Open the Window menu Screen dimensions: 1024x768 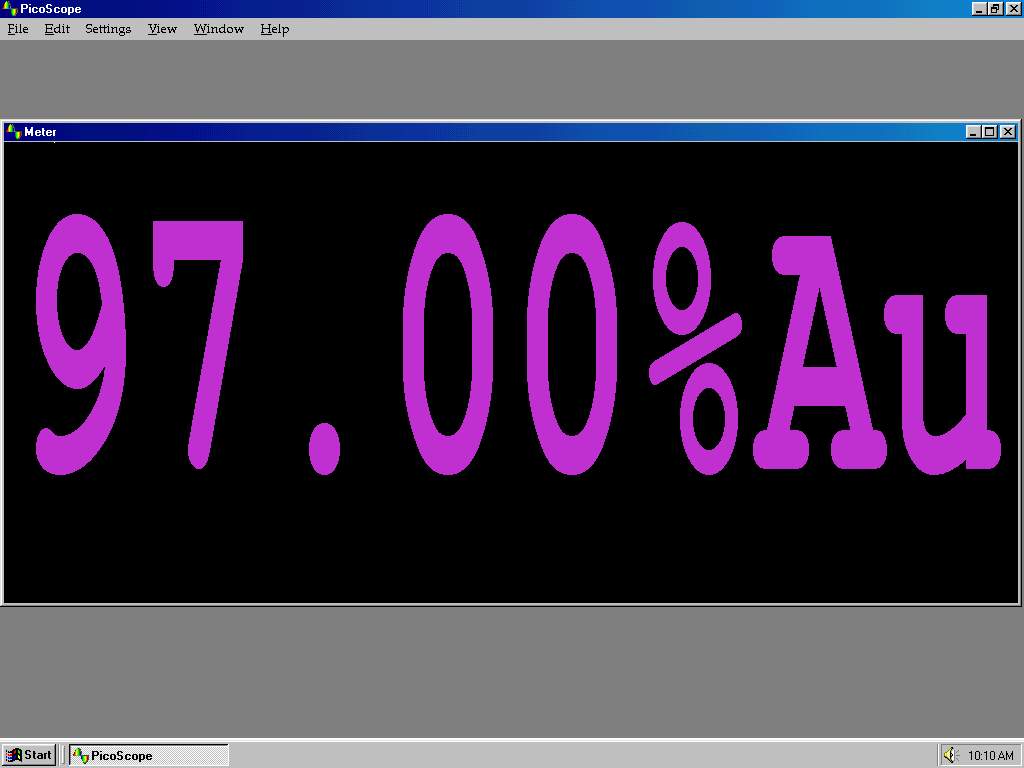[x=219, y=29]
